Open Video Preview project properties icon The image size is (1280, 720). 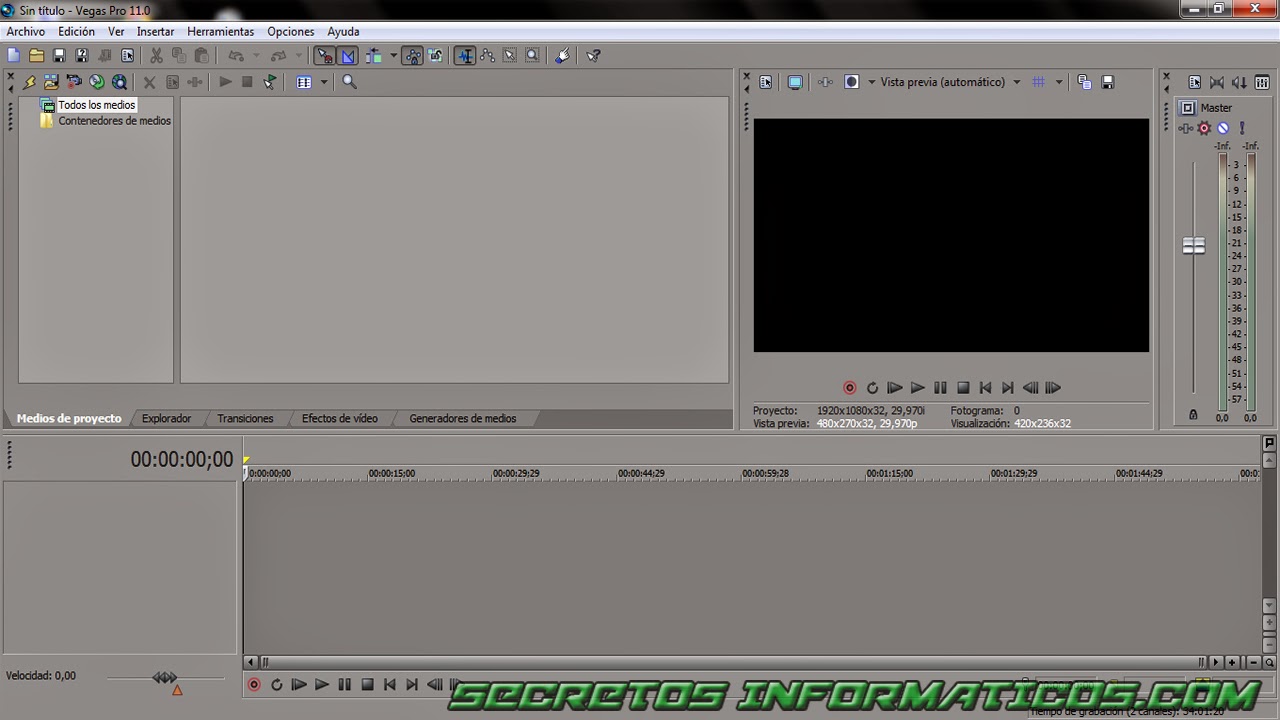coord(766,82)
